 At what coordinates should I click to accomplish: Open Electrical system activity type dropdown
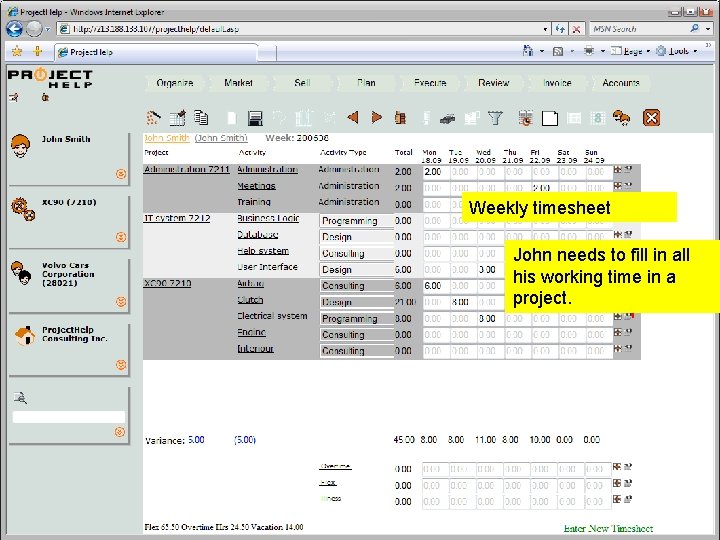[x=356, y=319]
